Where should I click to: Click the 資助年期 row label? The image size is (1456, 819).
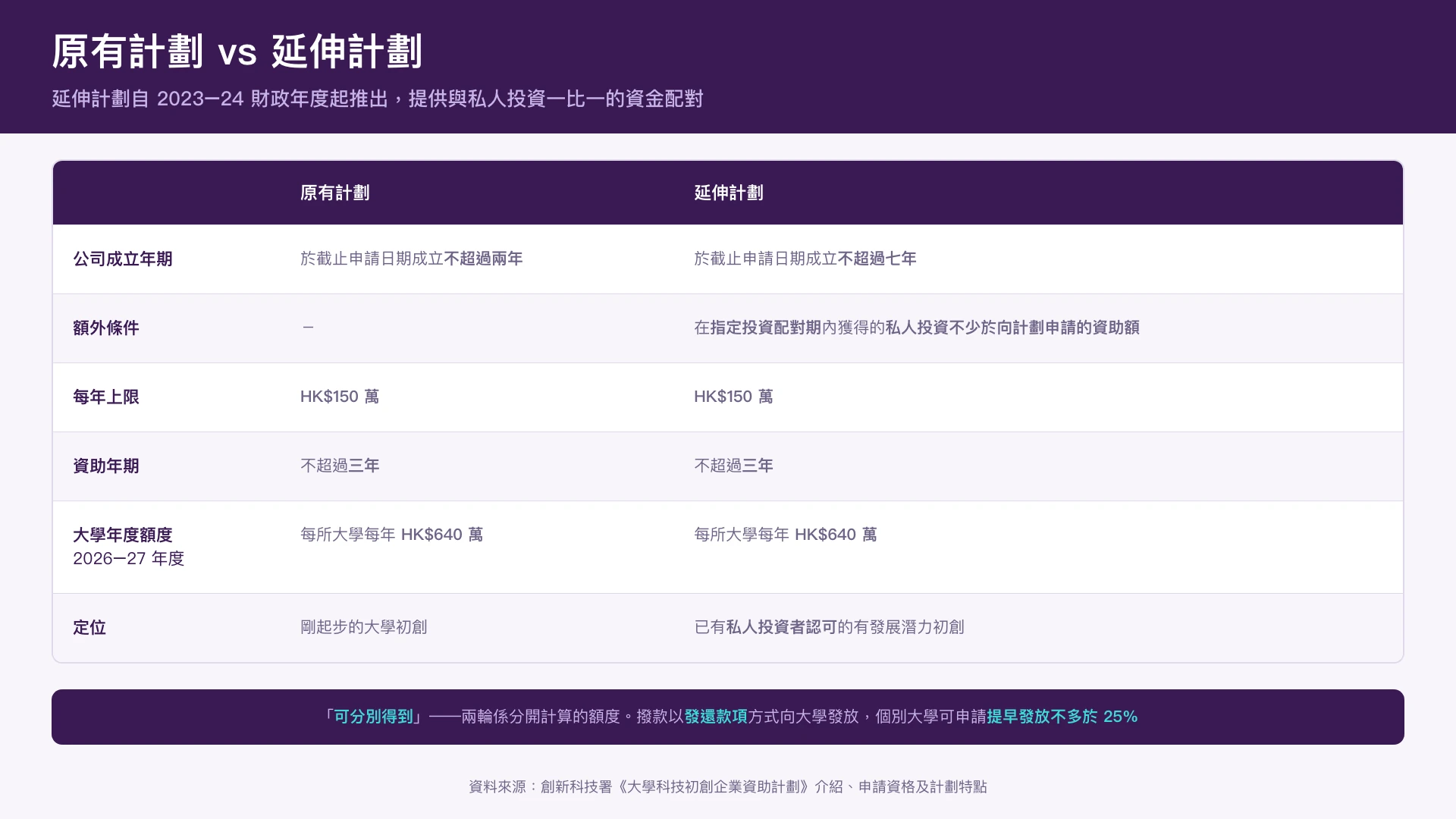tap(106, 466)
